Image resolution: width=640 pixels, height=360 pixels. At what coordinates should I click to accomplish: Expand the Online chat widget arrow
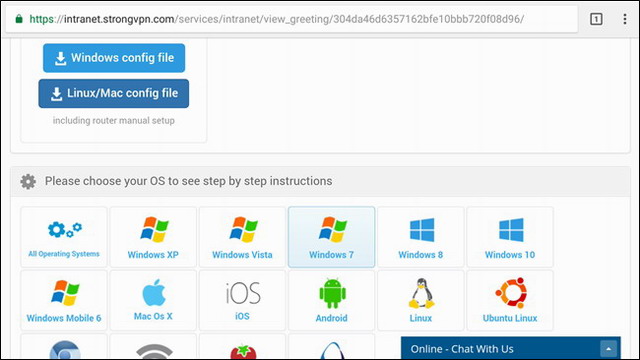608,349
